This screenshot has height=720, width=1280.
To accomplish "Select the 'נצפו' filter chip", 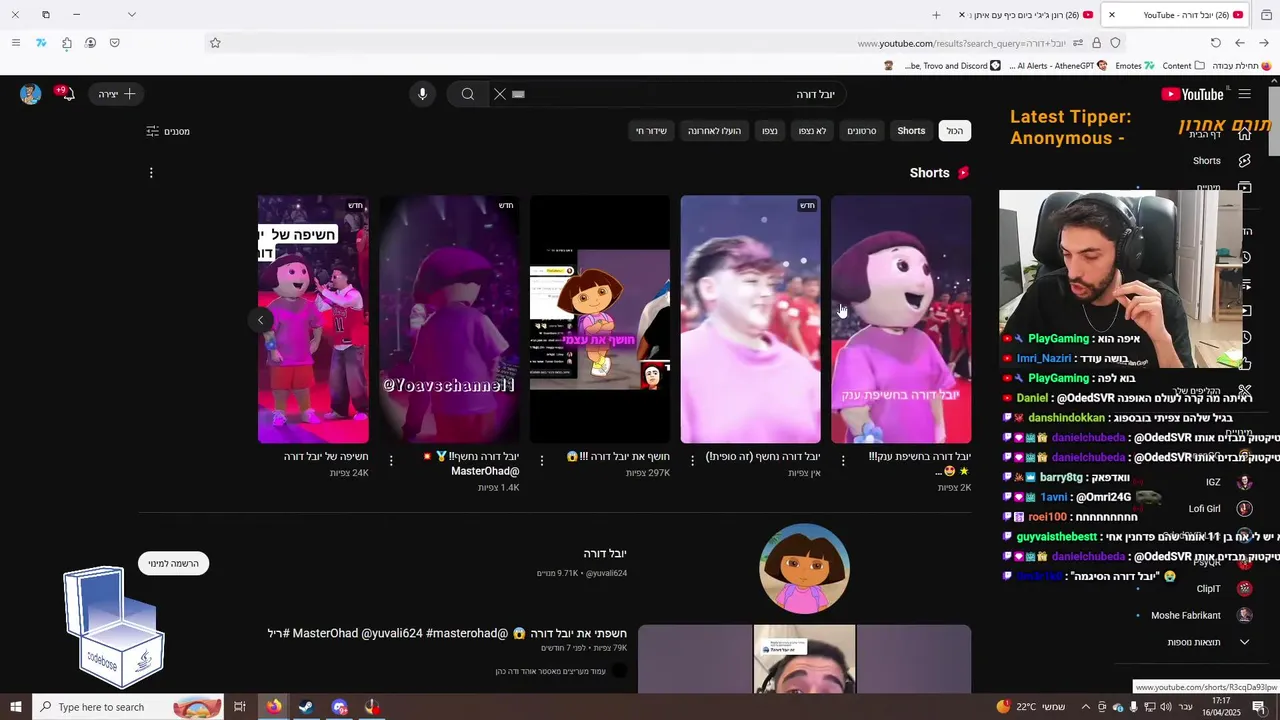I will click(x=769, y=131).
